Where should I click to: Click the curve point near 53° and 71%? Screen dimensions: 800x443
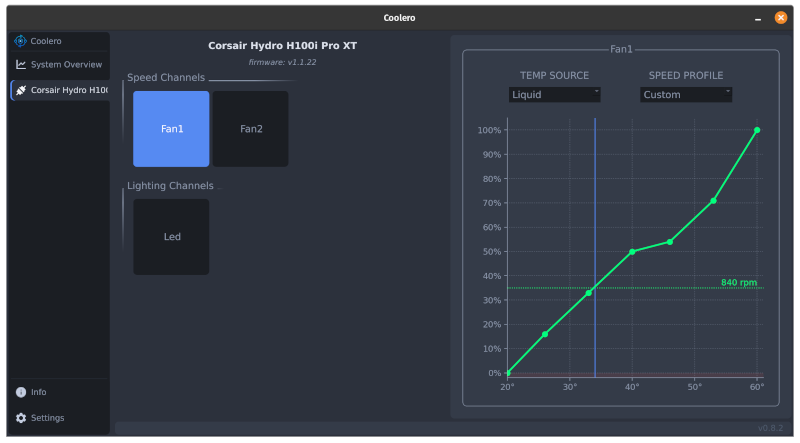pyautogui.click(x=713, y=201)
